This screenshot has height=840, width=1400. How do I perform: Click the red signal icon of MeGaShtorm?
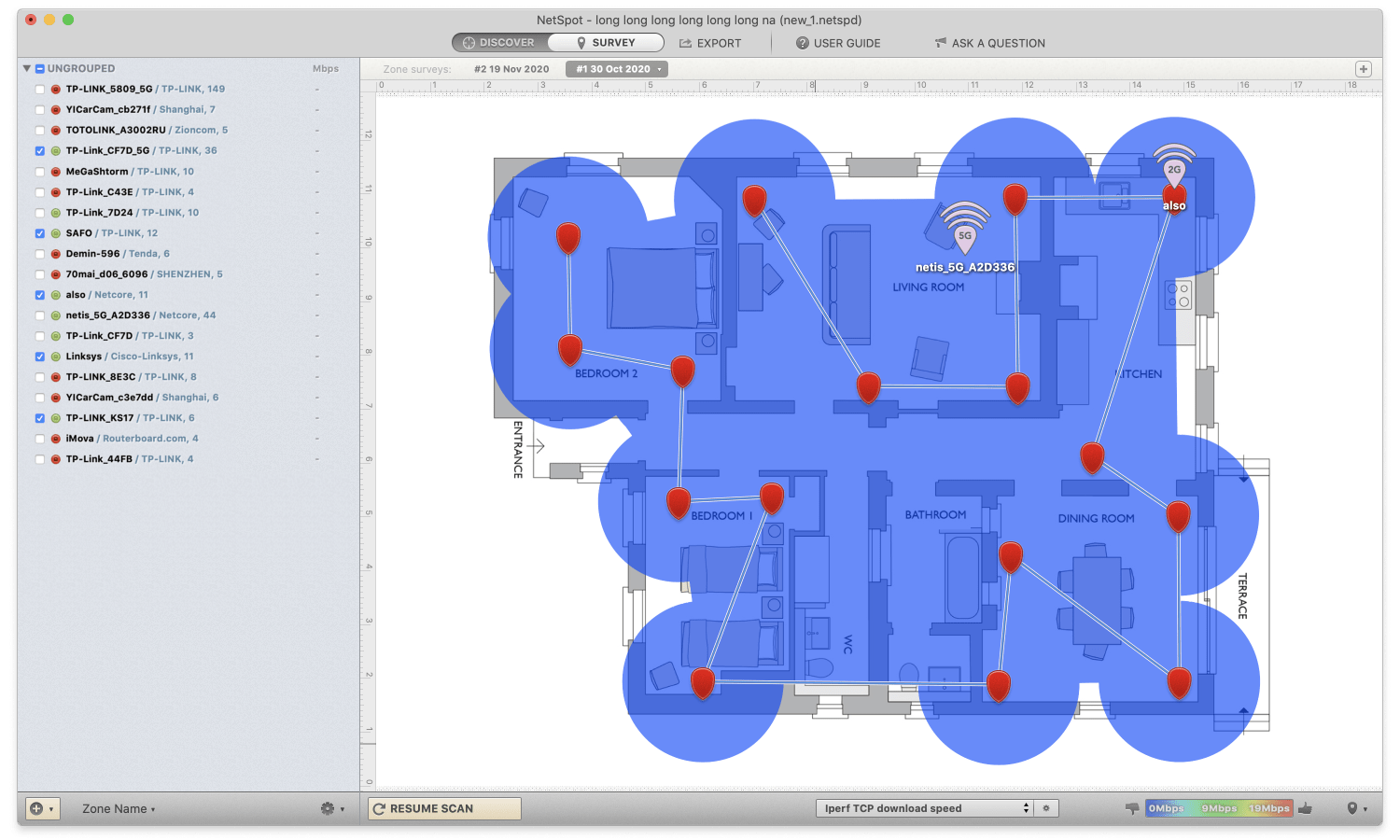[x=56, y=172]
